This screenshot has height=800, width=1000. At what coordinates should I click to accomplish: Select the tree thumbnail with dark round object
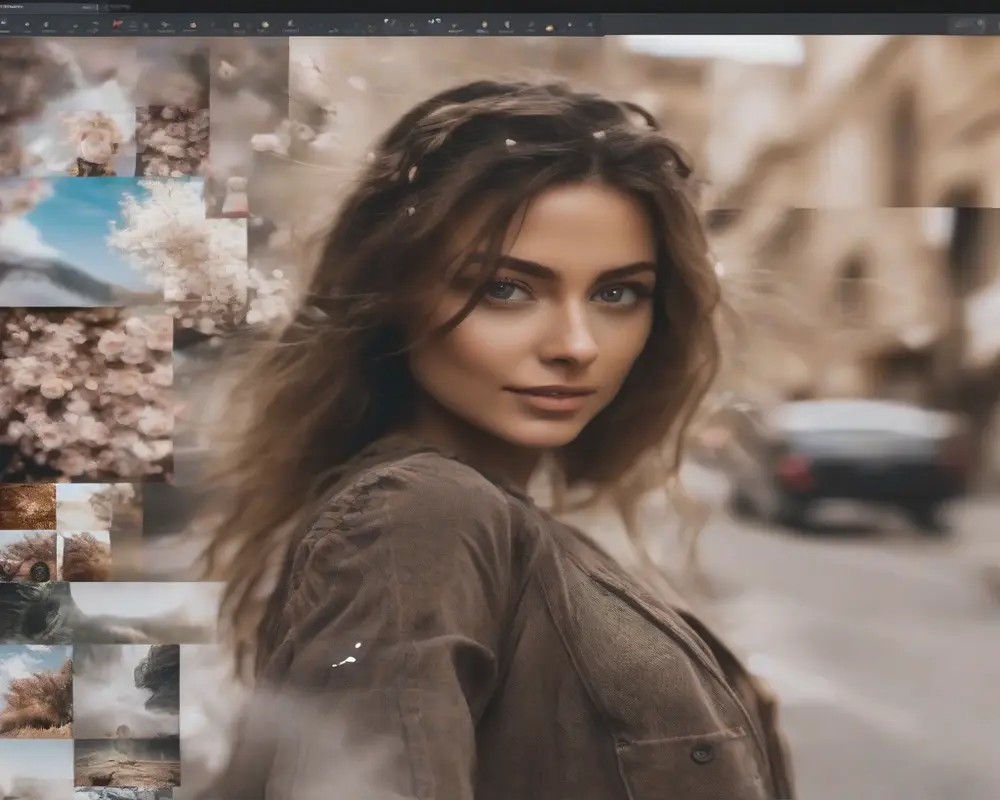[x=27, y=556]
